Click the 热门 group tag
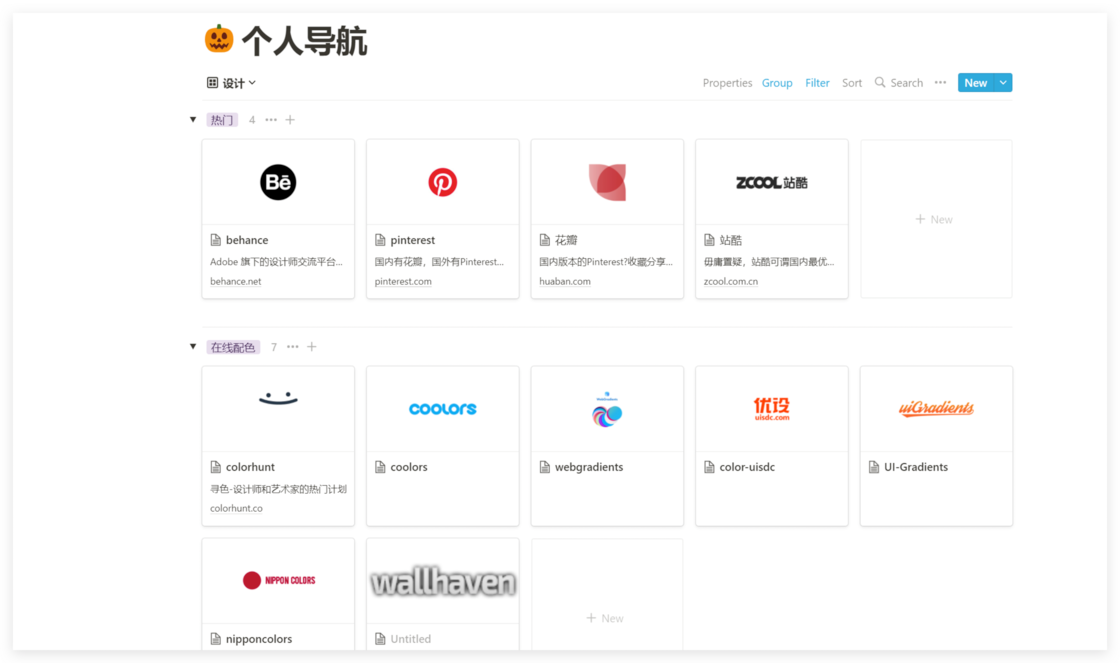Image resolution: width=1120 pixels, height=663 pixels. click(x=222, y=120)
